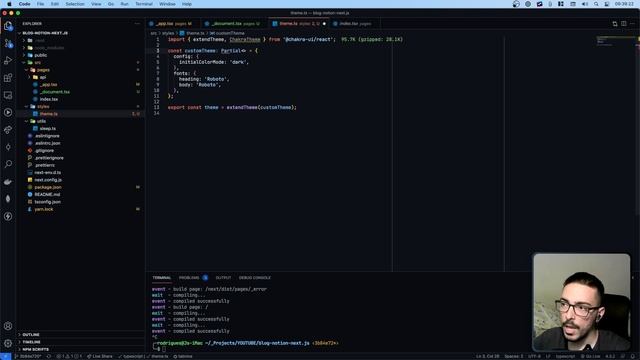Open the Live Share activity bar view

pos(8,130)
